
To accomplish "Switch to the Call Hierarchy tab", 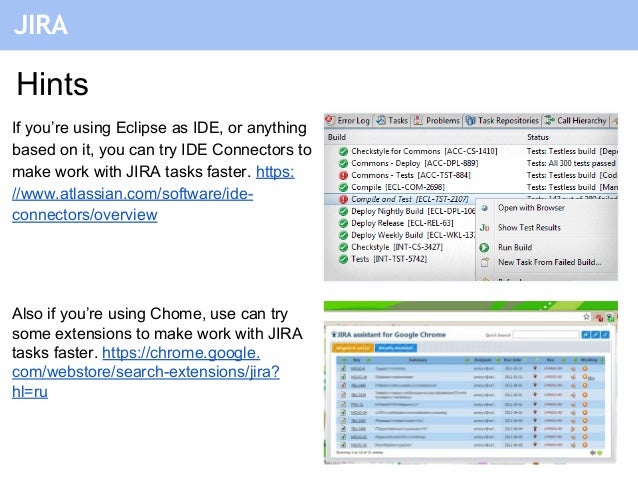I will coord(576,120).
